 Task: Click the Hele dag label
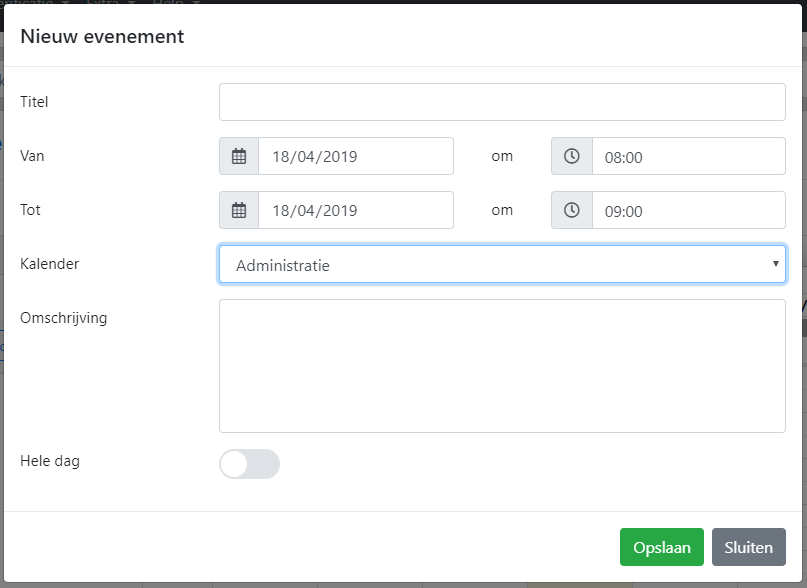click(x=50, y=461)
